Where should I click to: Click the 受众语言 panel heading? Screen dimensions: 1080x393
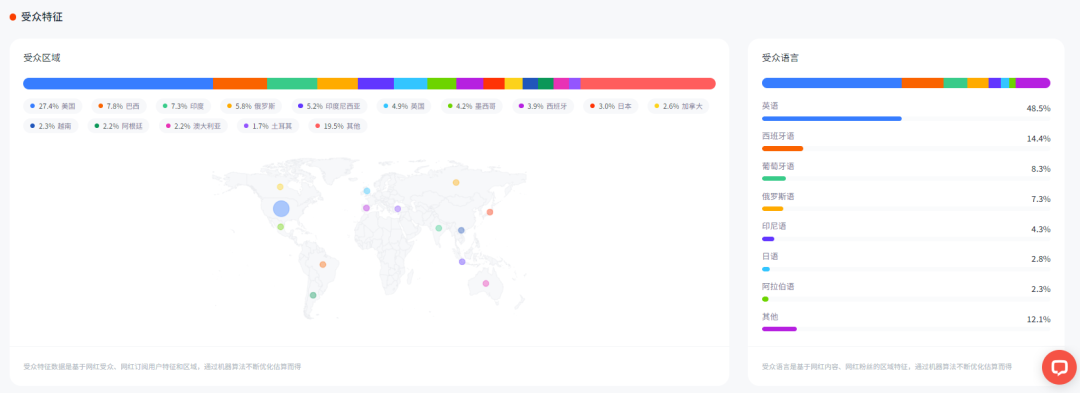(x=780, y=58)
